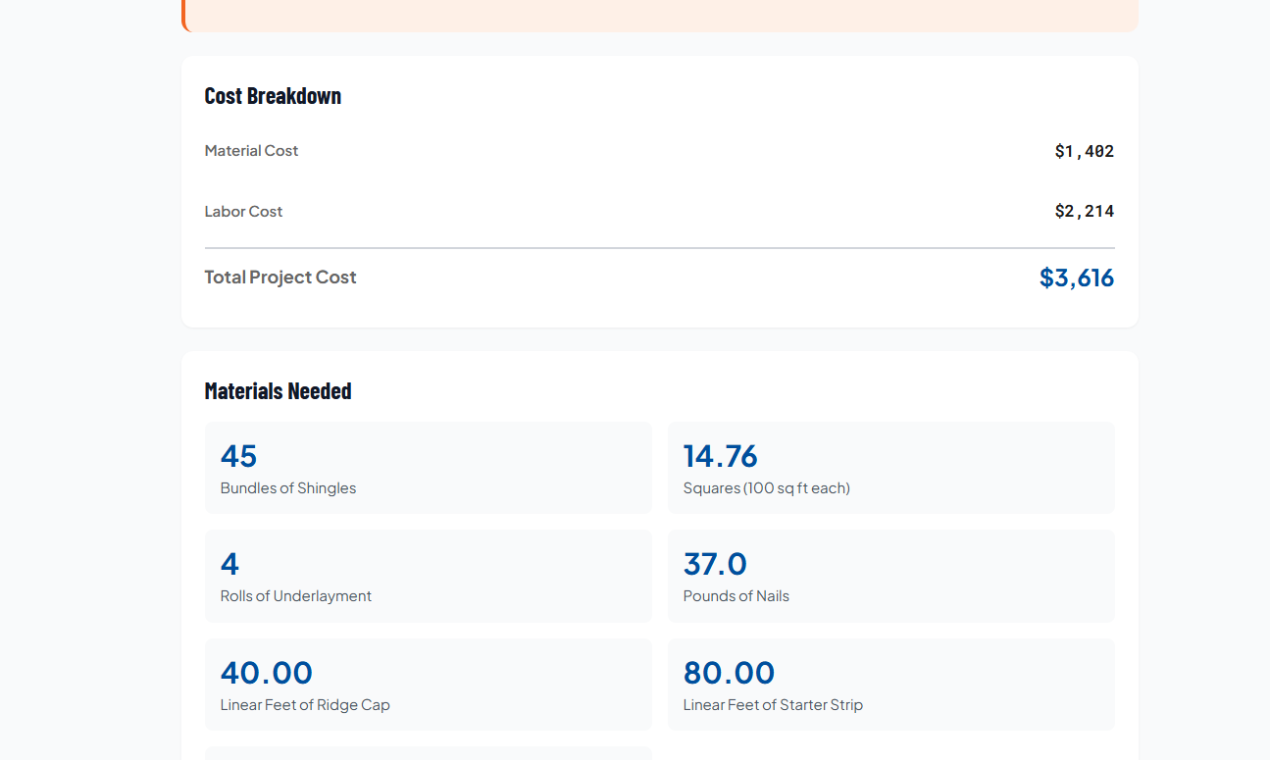1270x760 pixels.
Task: Select the Squares (100 sq ft each) label
Action: (x=766, y=489)
